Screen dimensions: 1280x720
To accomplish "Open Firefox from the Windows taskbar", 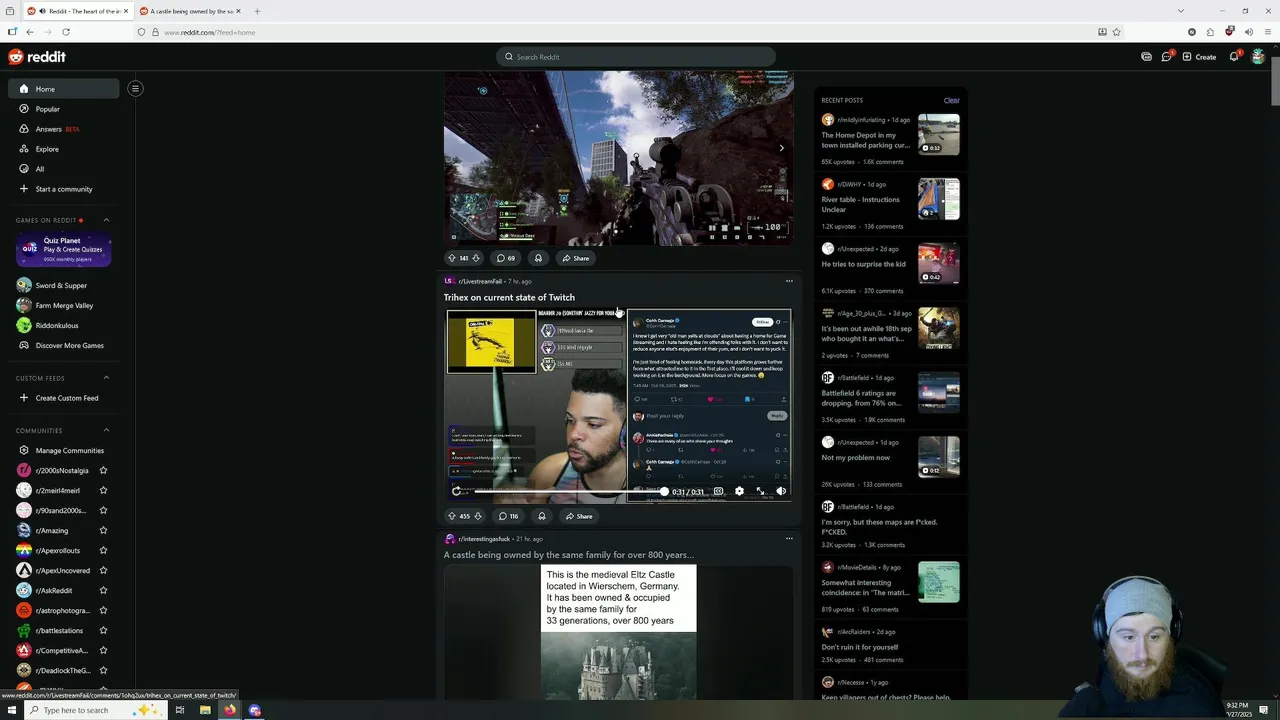I will point(230,710).
